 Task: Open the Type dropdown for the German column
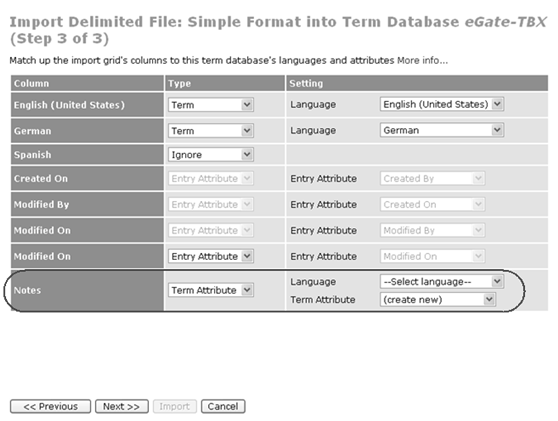[x=211, y=131]
